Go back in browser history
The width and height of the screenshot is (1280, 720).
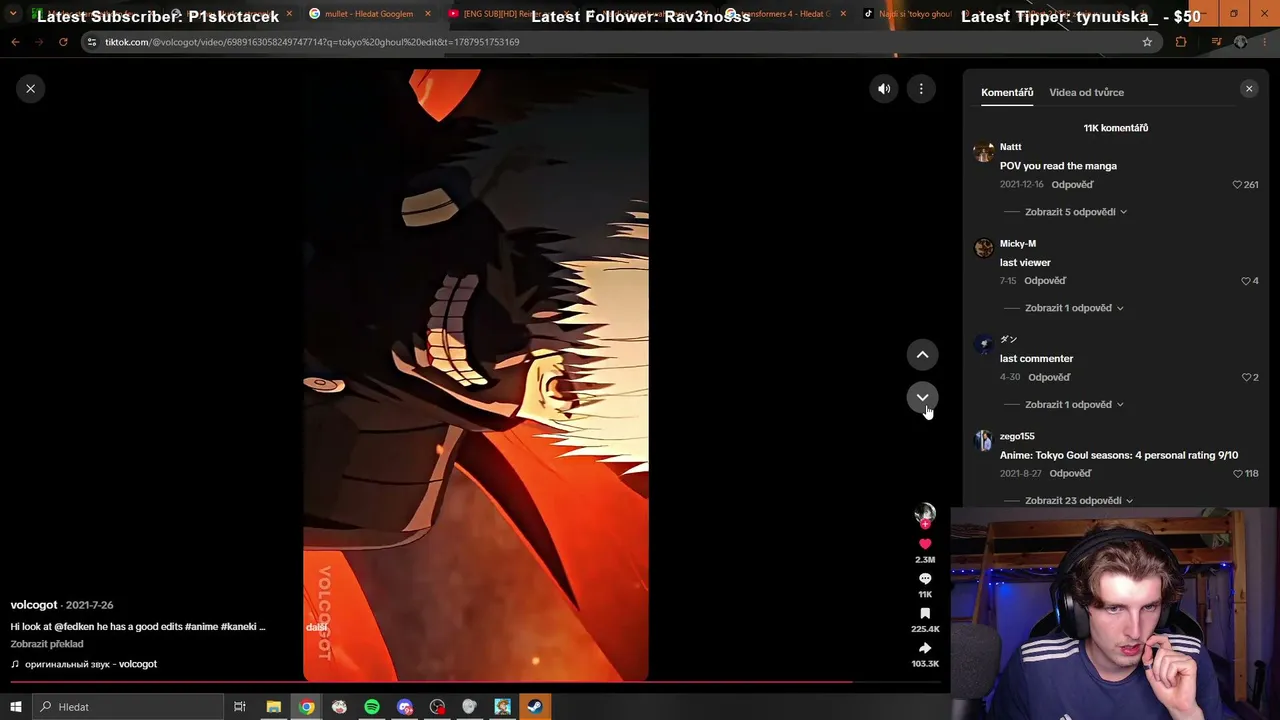click(15, 42)
